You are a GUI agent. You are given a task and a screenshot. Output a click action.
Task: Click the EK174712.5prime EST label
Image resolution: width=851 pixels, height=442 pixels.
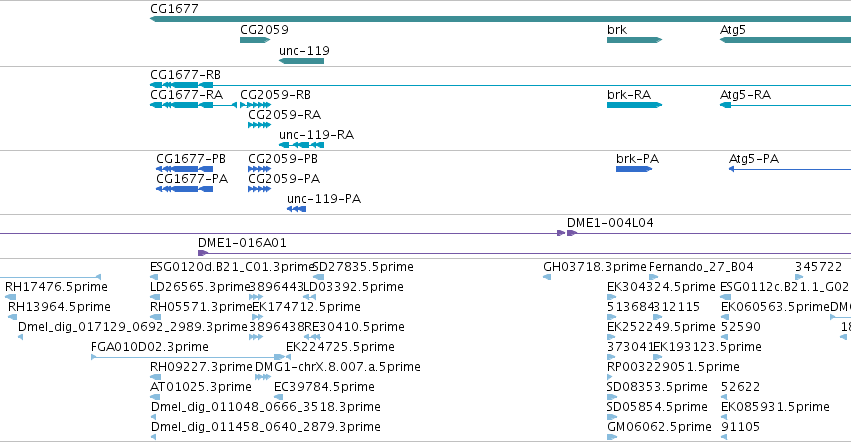coord(307,307)
